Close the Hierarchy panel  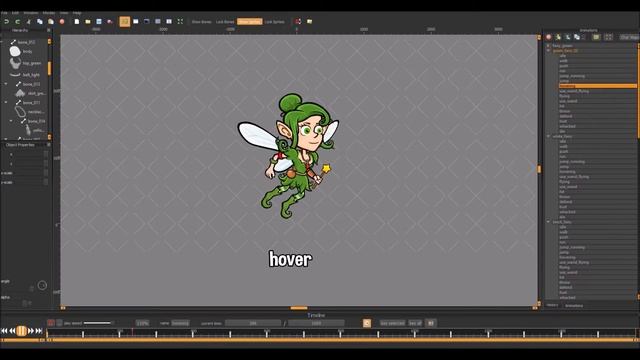pos(49,30)
